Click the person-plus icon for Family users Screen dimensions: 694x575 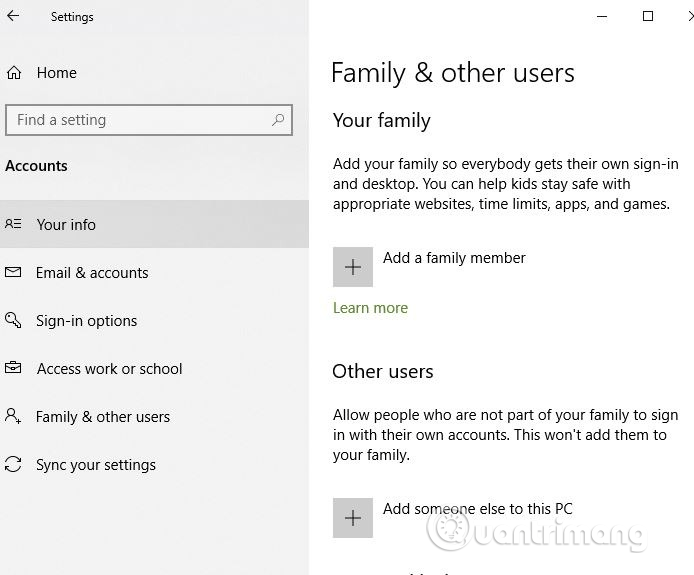point(13,417)
